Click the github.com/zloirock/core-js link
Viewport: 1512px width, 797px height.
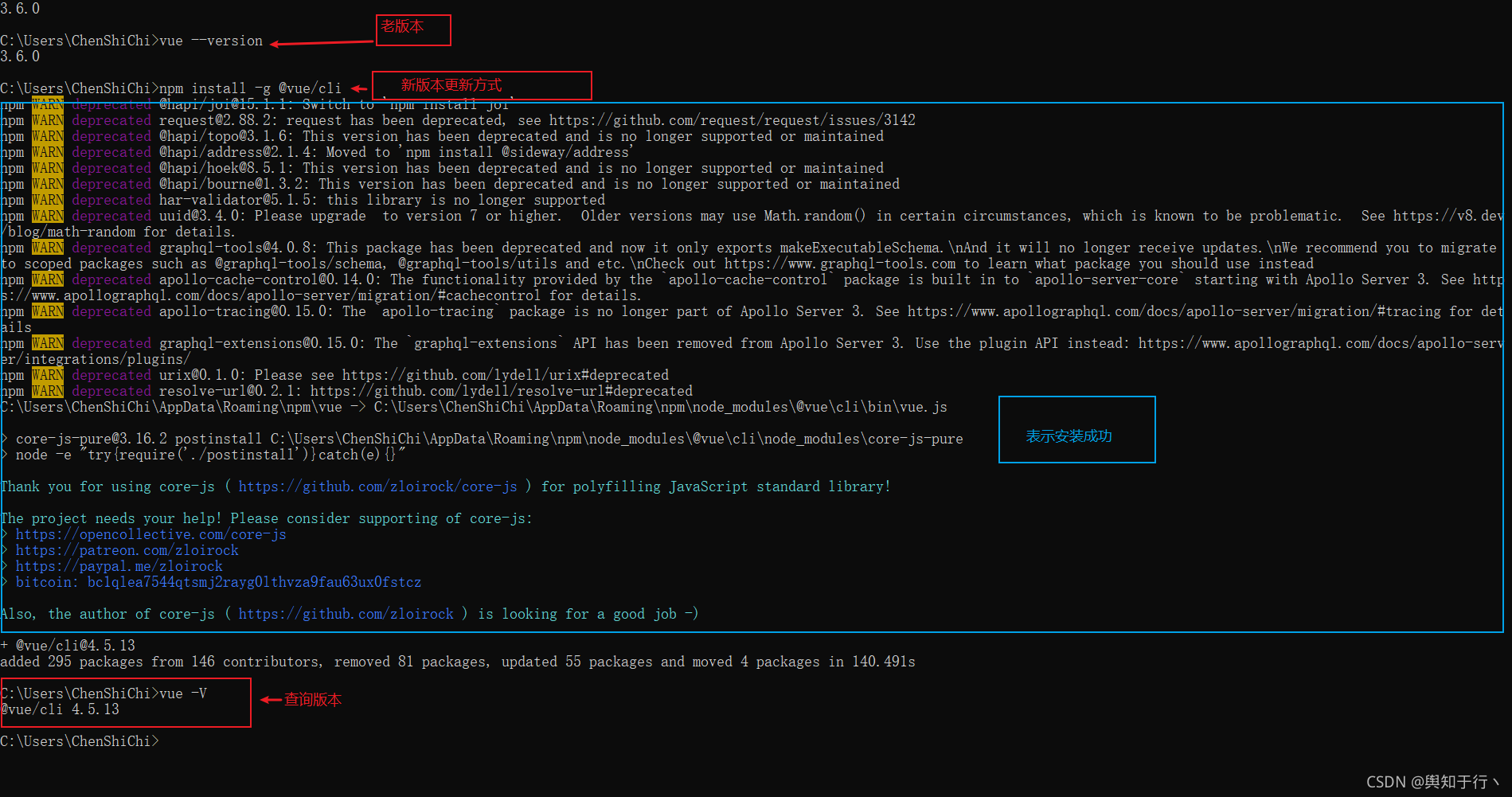(377, 486)
